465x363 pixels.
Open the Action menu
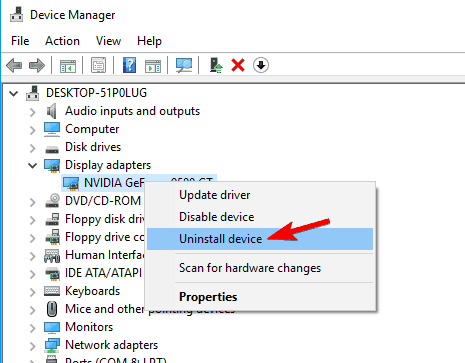point(62,41)
